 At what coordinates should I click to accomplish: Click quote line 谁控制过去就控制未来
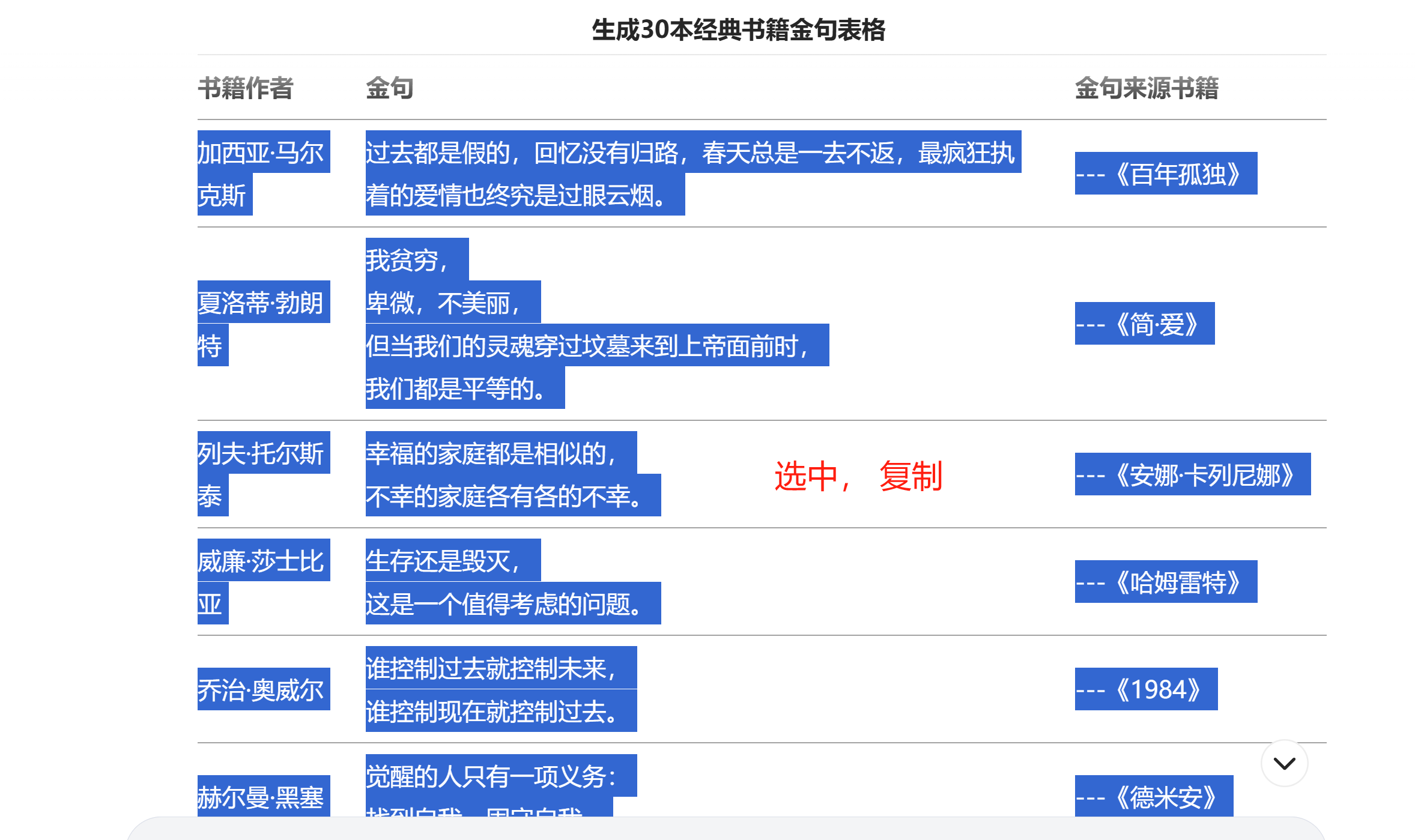(x=501, y=668)
